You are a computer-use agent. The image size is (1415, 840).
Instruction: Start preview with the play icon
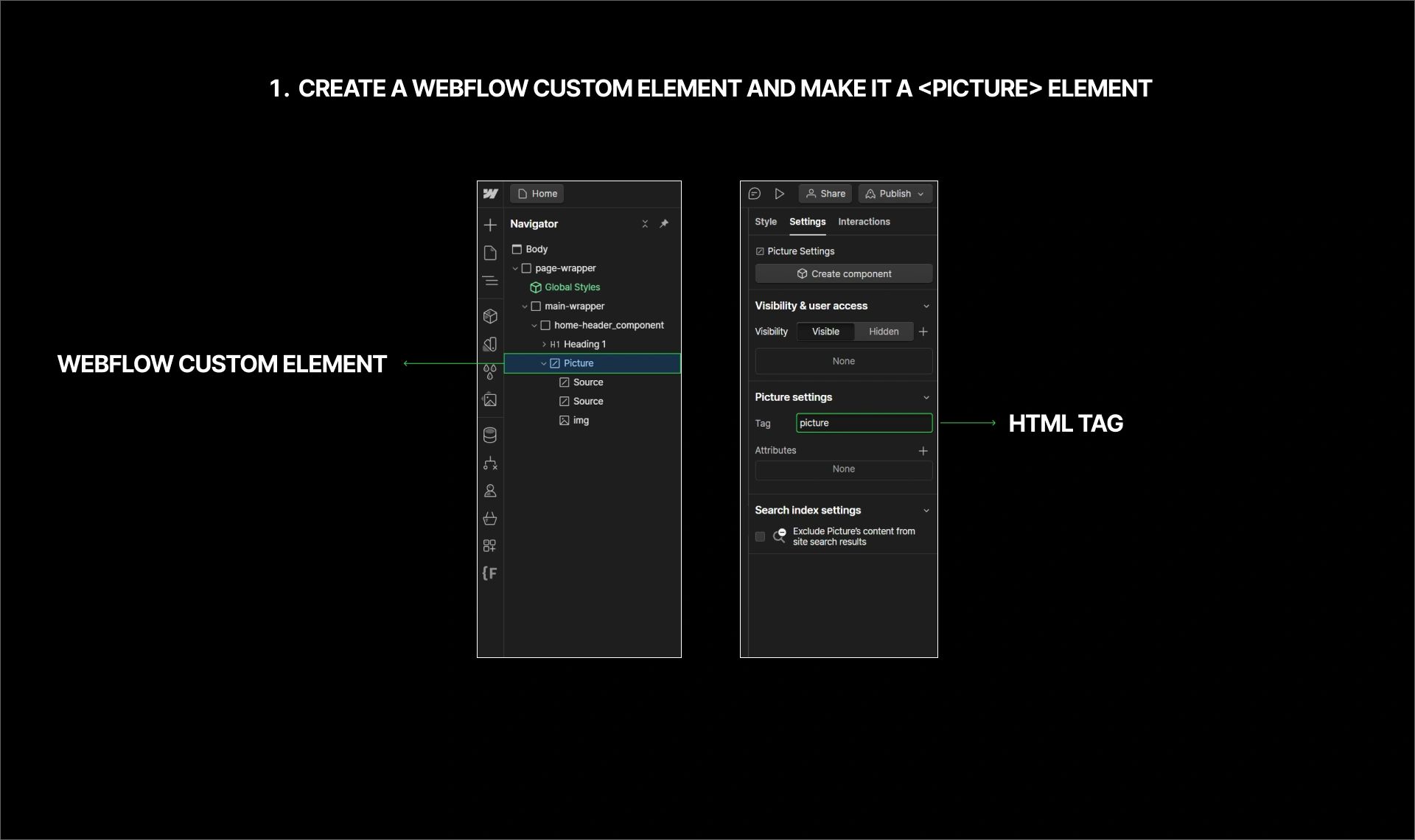[780, 193]
